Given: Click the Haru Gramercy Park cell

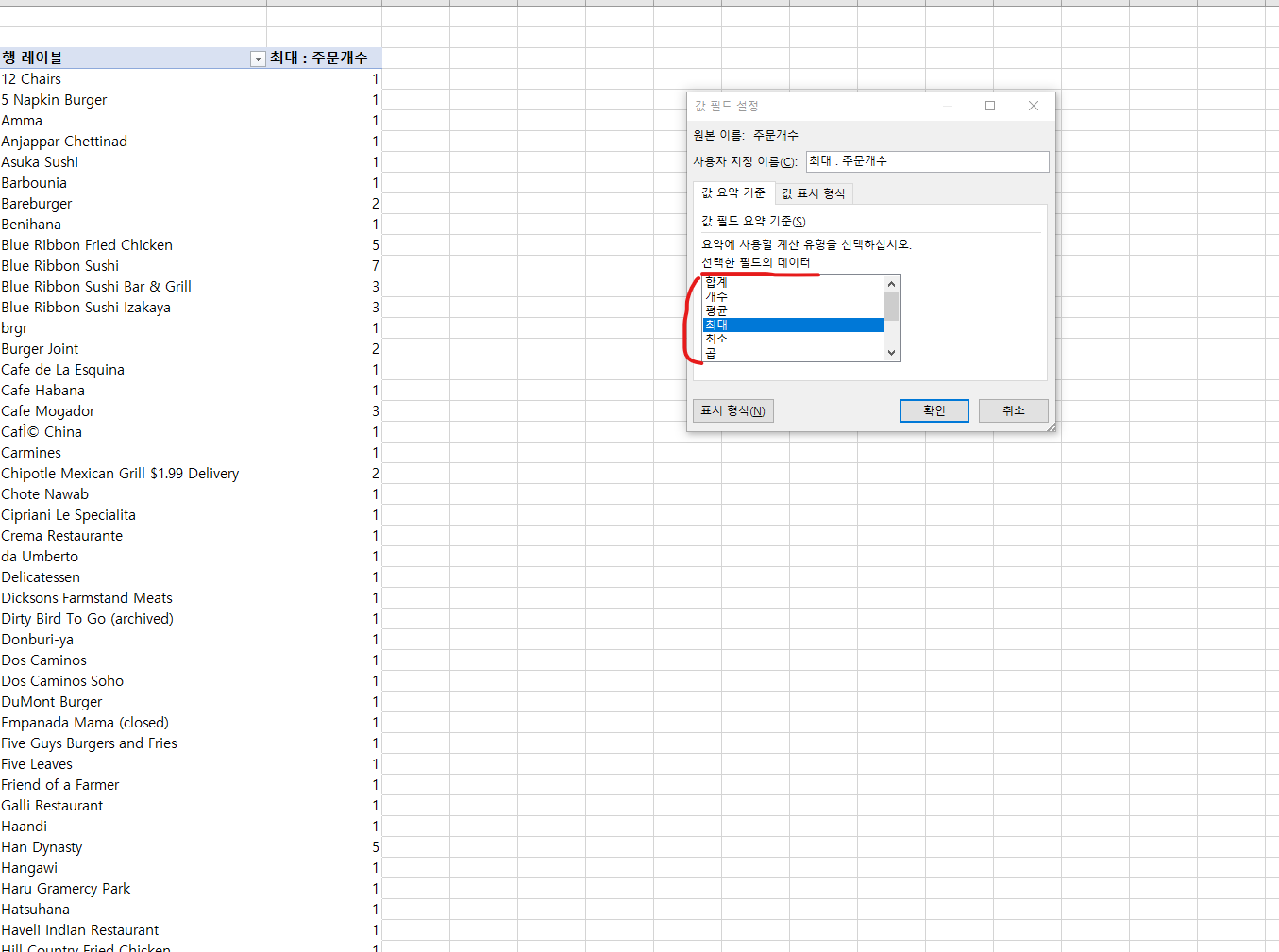Looking at the screenshot, I should coord(133,889).
